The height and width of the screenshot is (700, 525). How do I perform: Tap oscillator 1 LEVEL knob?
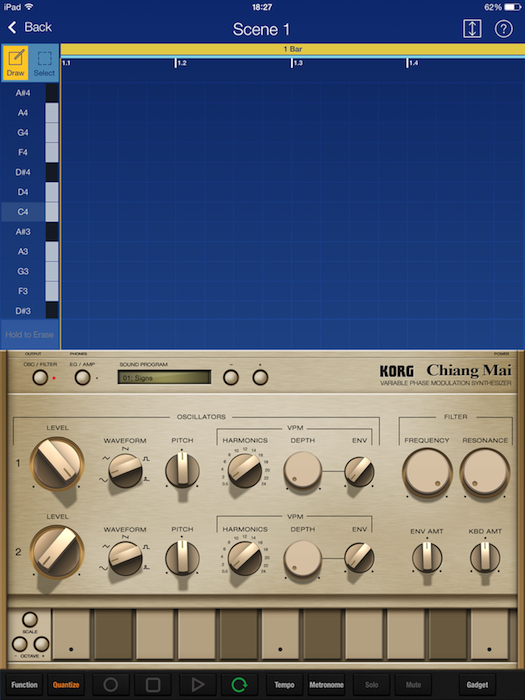point(57,463)
